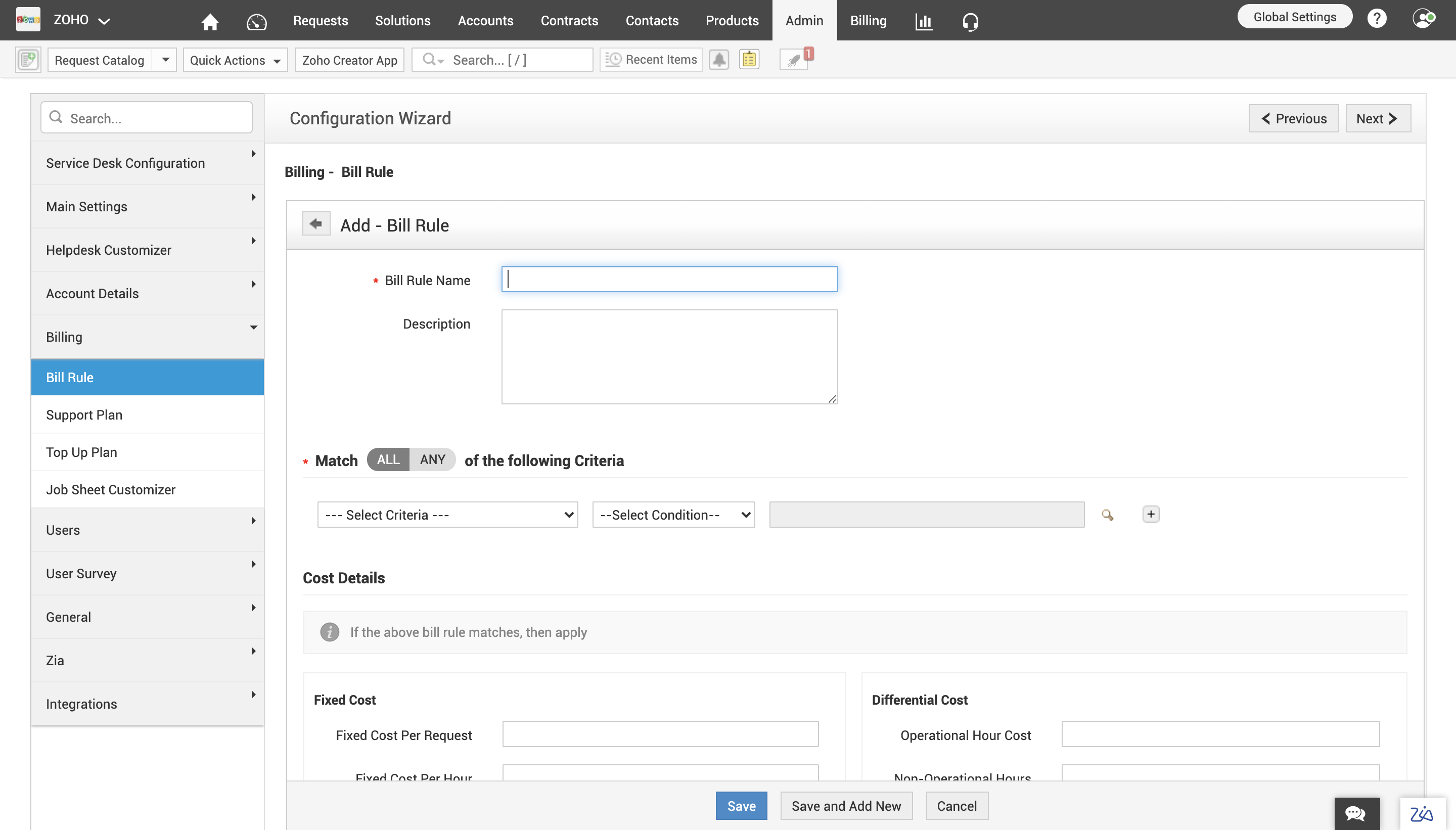This screenshot has width=1456, height=830.
Task: Expand Admin menu in top navigation
Action: coord(804,20)
